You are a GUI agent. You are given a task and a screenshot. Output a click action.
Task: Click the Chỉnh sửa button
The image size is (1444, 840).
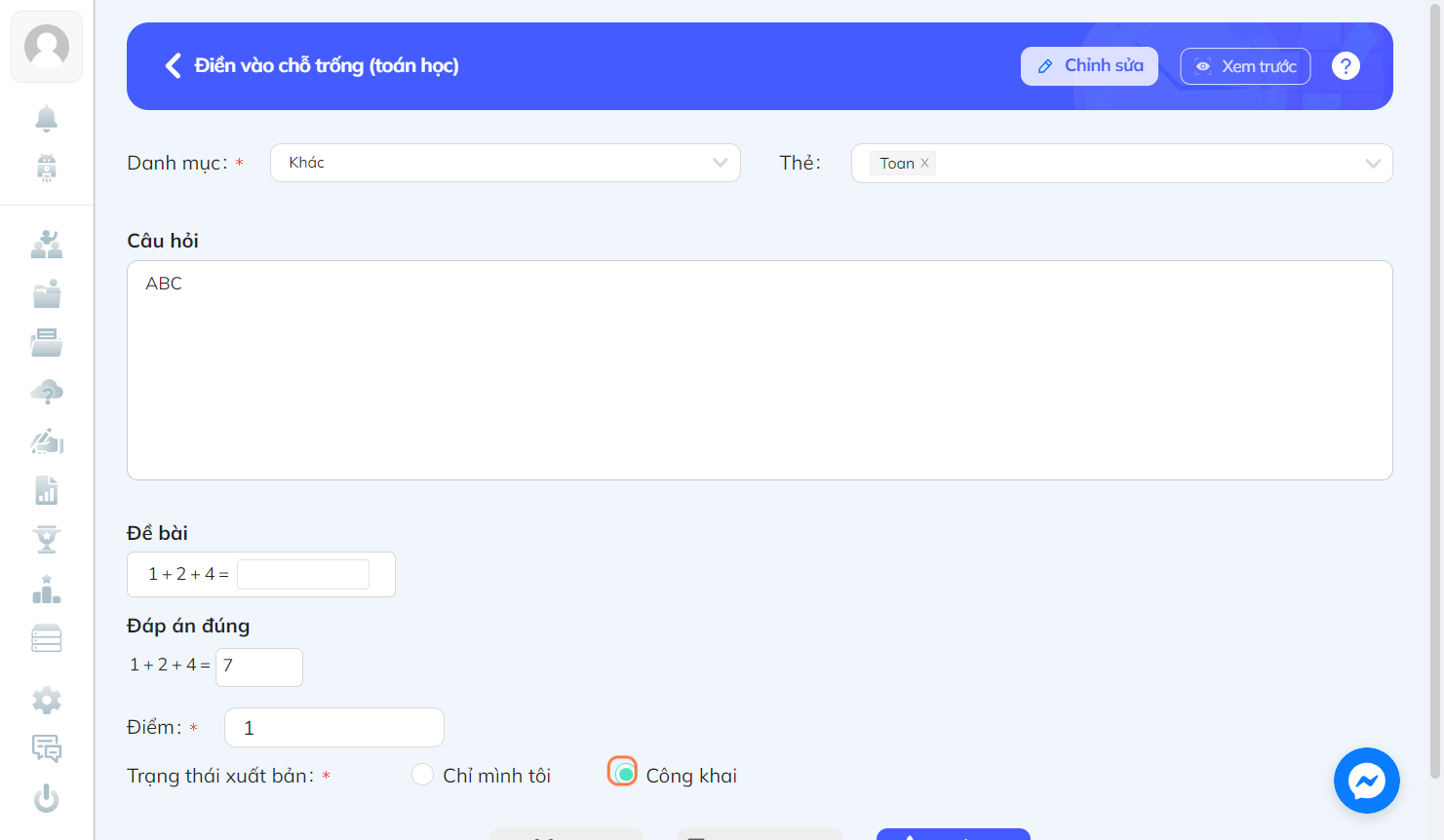[x=1089, y=66]
